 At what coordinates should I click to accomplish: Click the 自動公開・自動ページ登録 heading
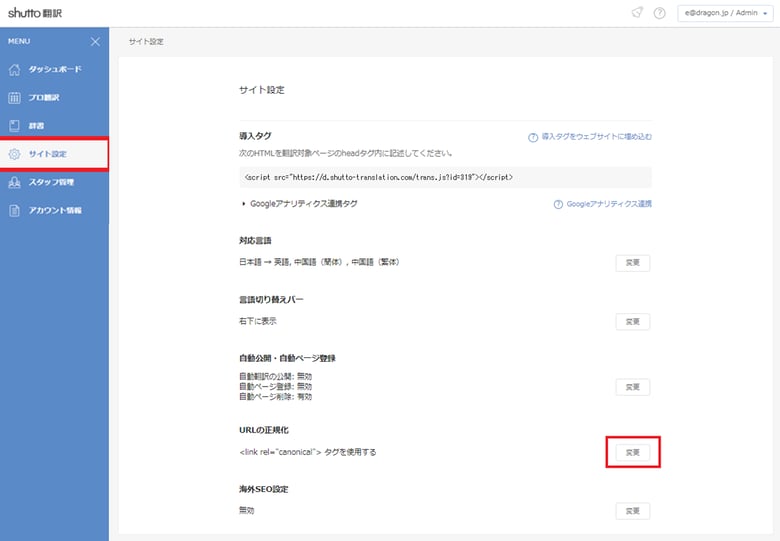(x=288, y=358)
